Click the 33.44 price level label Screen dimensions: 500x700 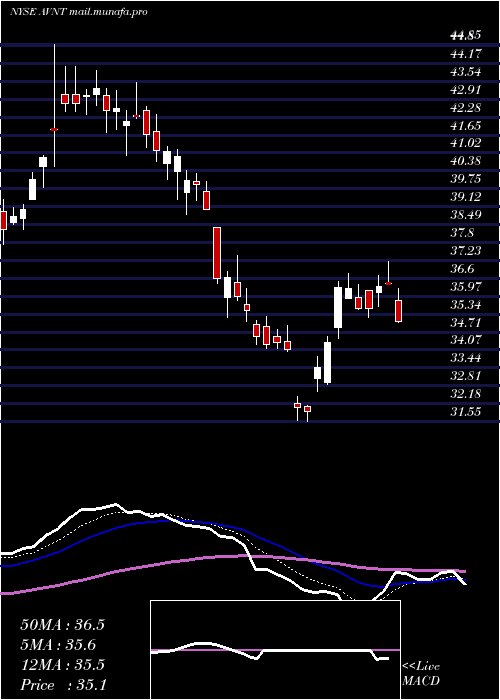click(x=466, y=358)
